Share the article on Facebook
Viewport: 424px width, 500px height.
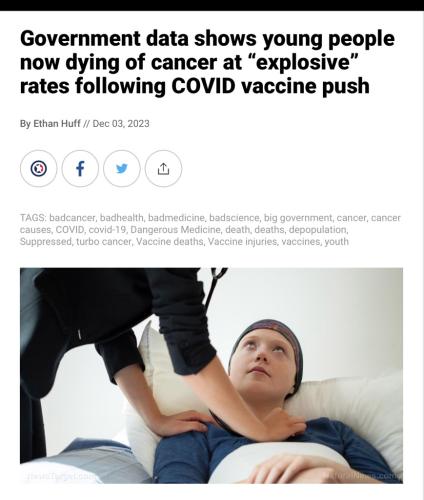(80, 168)
